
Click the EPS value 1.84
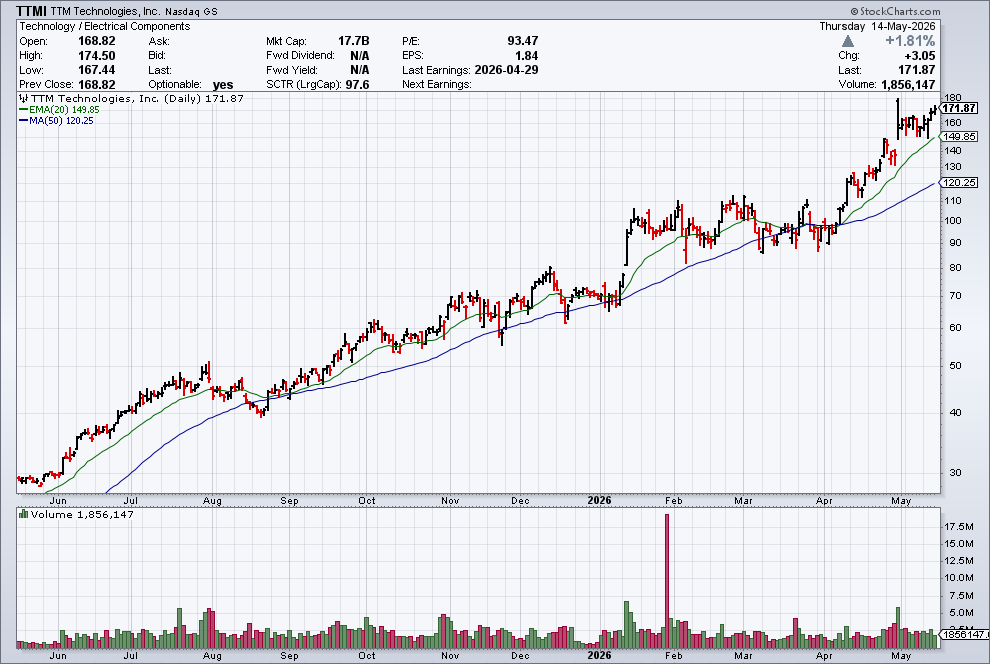[527, 56]
